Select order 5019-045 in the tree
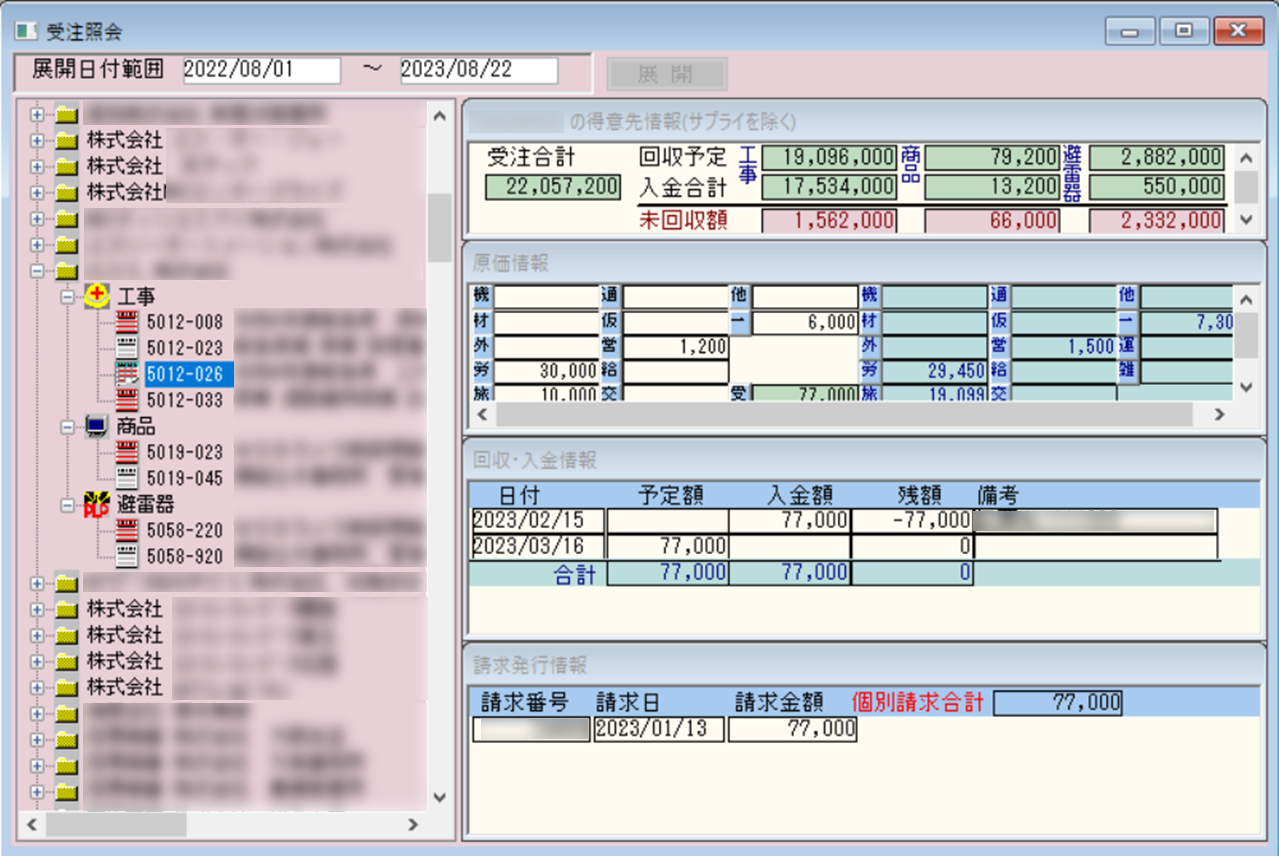The height and width of the screenshot is (856, 1279). click(x=184, y=478)
